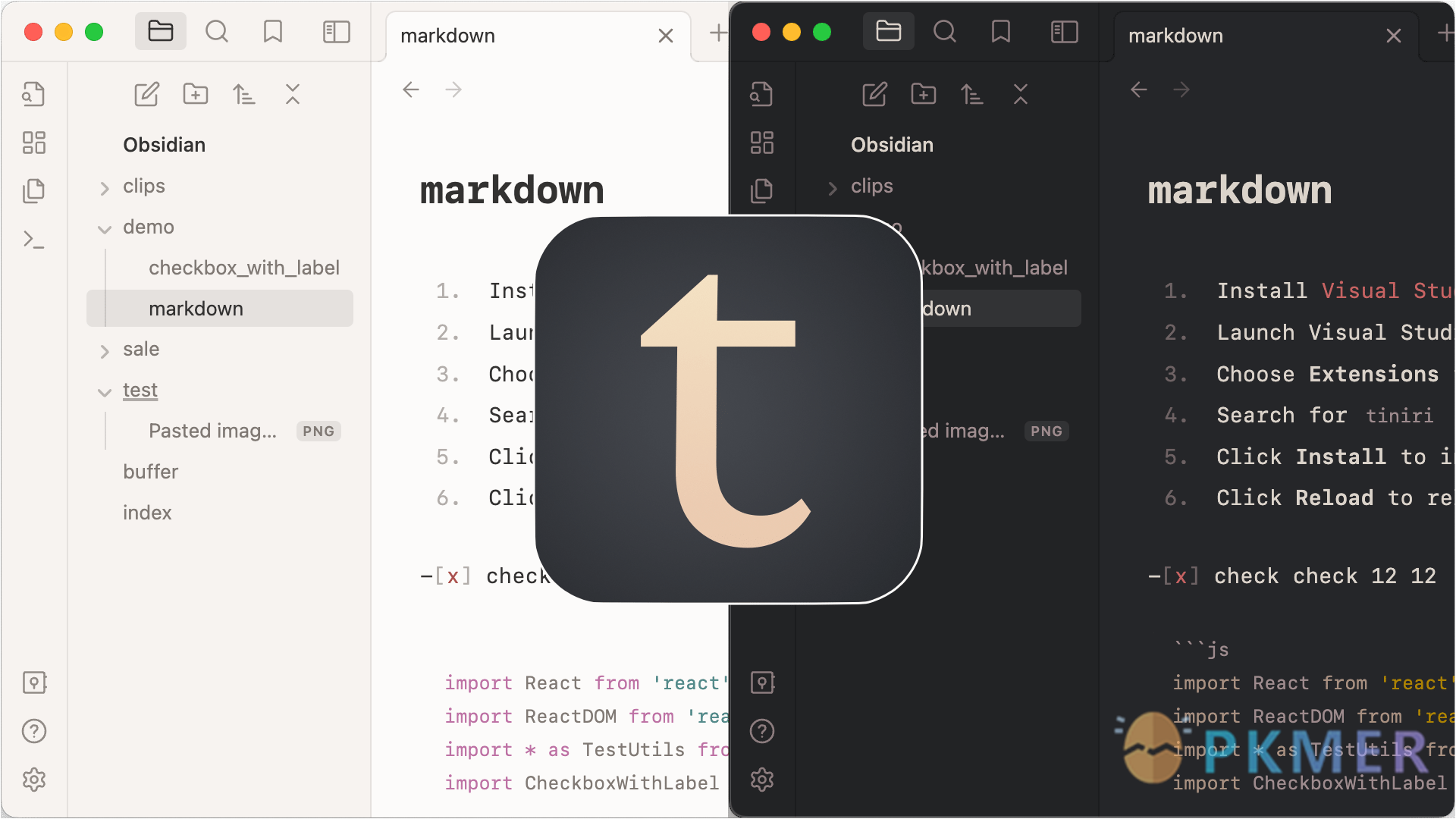Toggle the dark window's sidebar layout icon

coord(1064,32)
